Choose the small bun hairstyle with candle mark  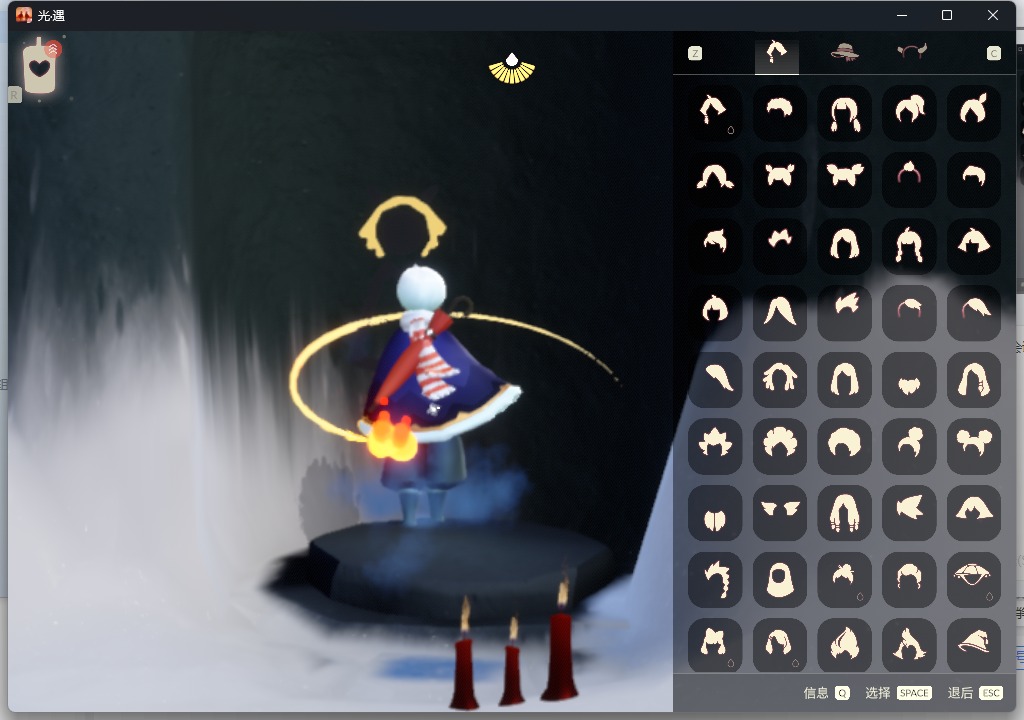[x=844, y=579]
